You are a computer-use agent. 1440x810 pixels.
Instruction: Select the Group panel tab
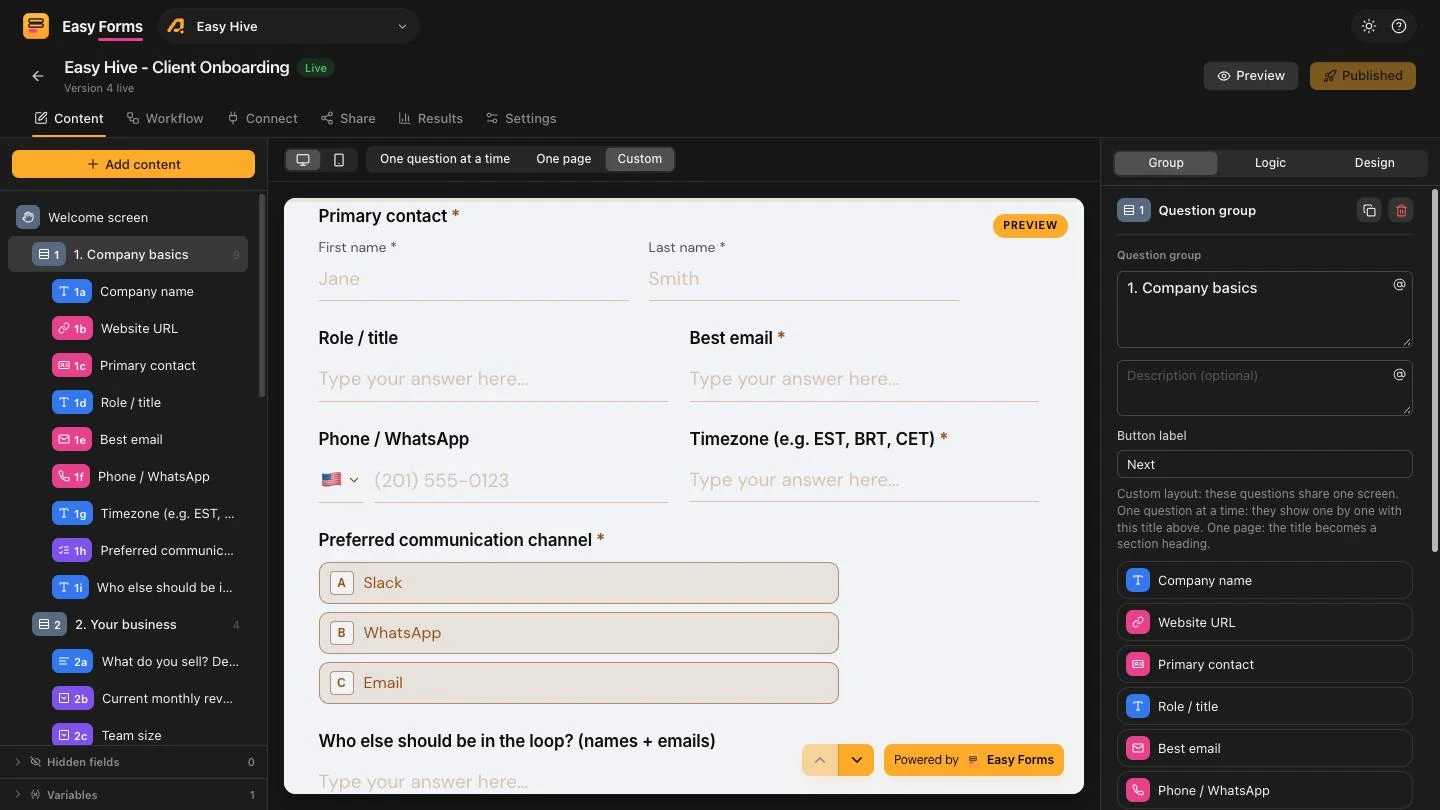point(1166,162)
